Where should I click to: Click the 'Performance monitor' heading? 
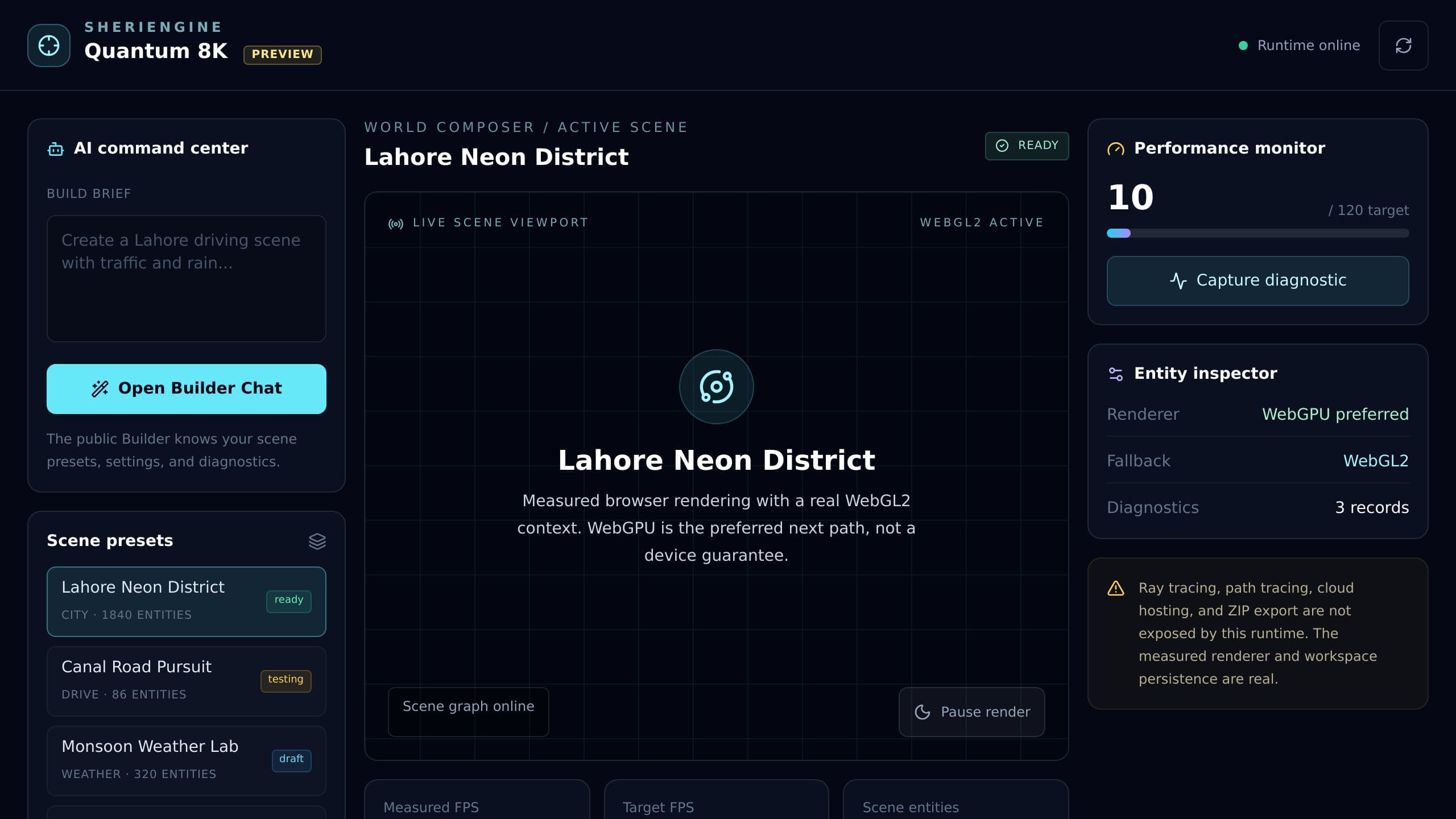coord(1230,148)
